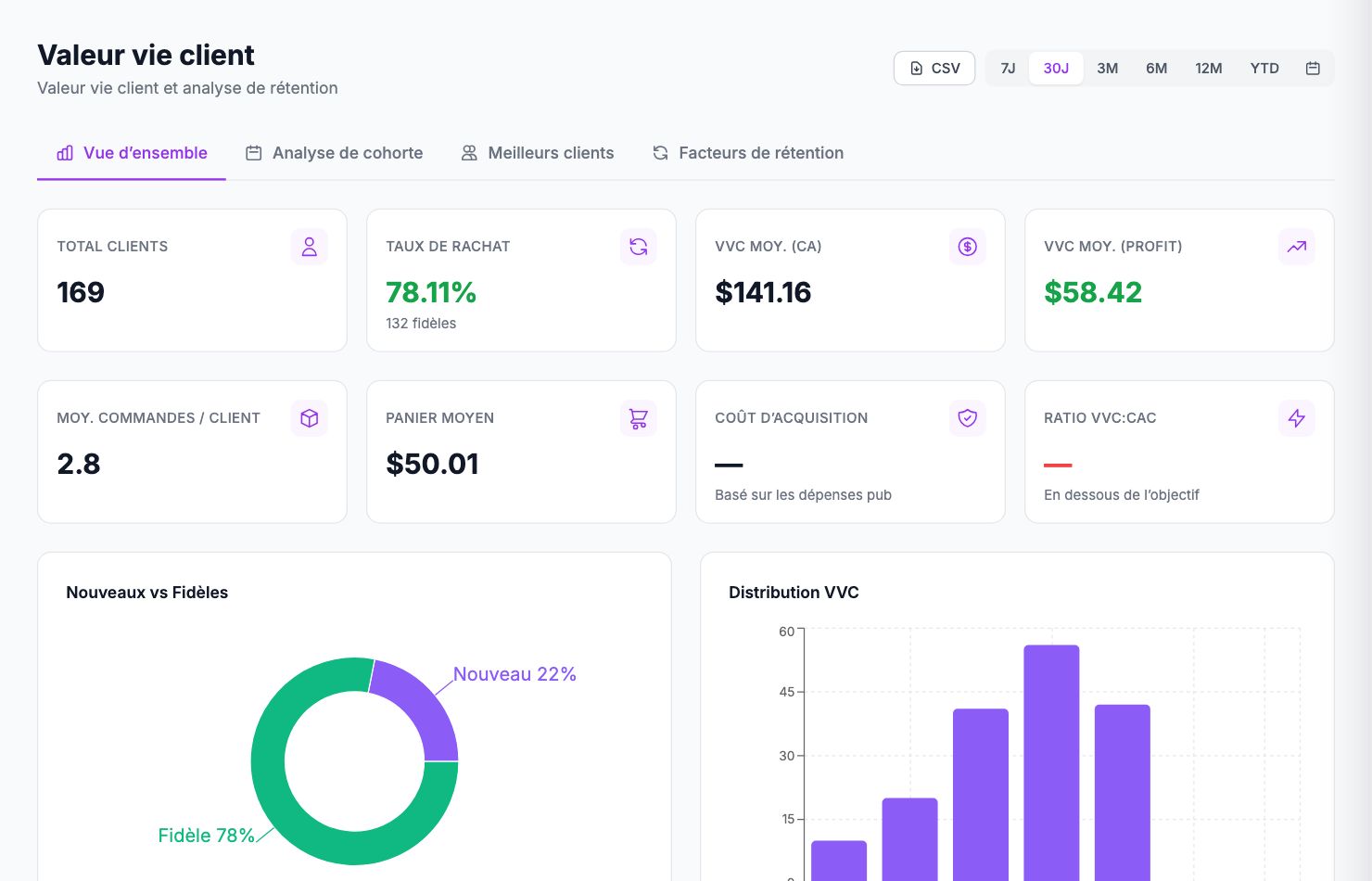
Task: Click 'Basé sur les dépenses pub' text
Action: pyautogui.click(x=803, y=495)
